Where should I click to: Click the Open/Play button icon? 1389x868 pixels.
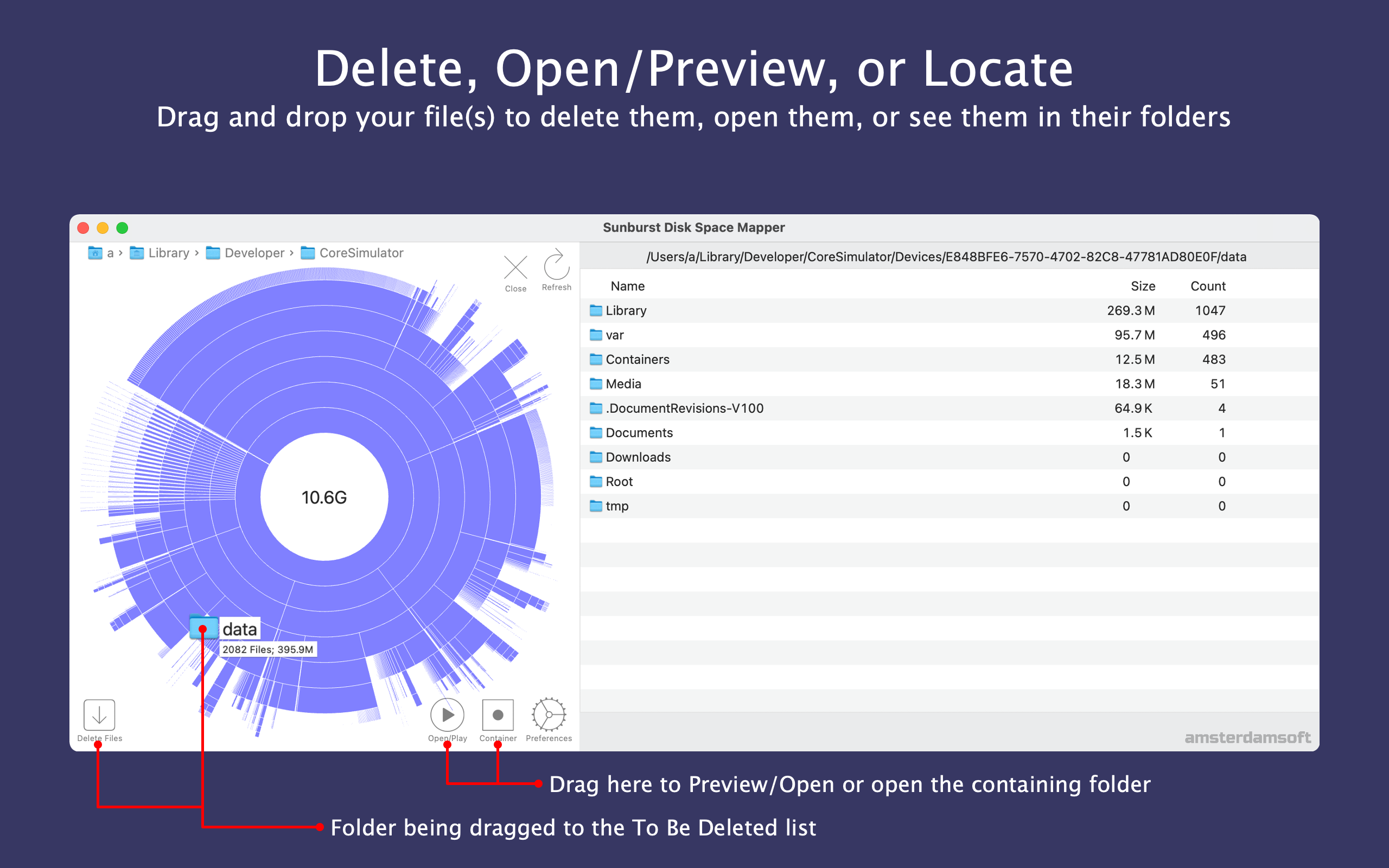(447, 714)
